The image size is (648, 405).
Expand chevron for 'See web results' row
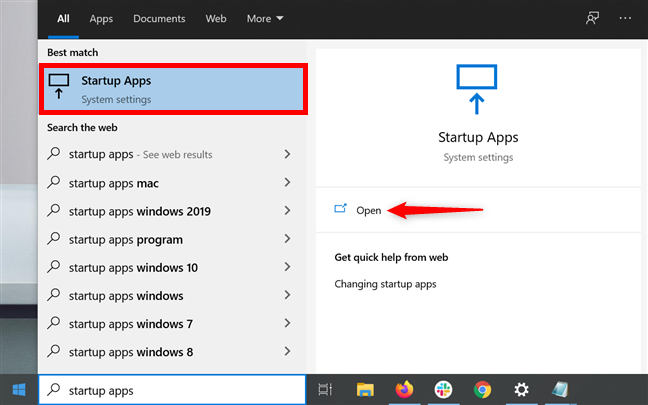(287, 154)
